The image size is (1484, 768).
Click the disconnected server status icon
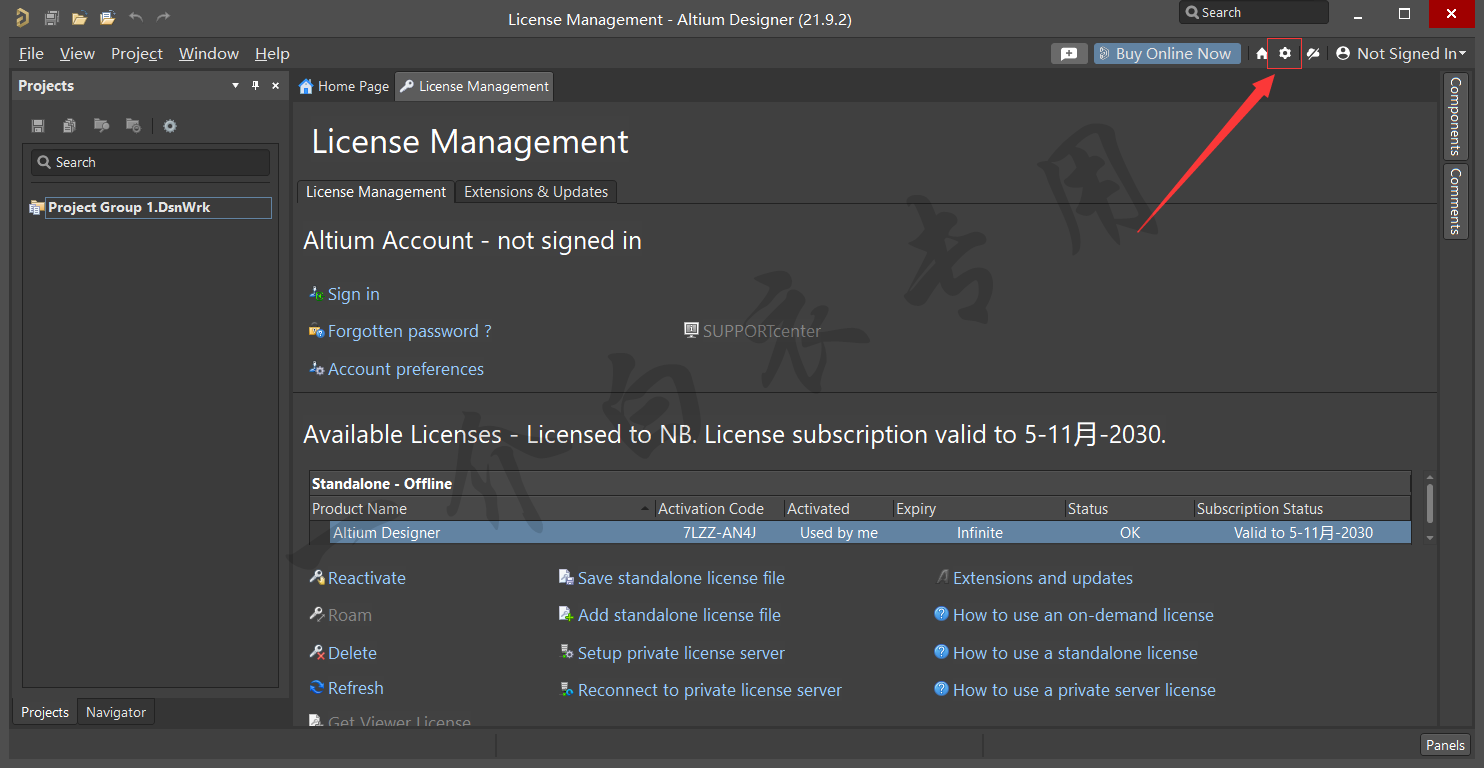click(1313, 54)
